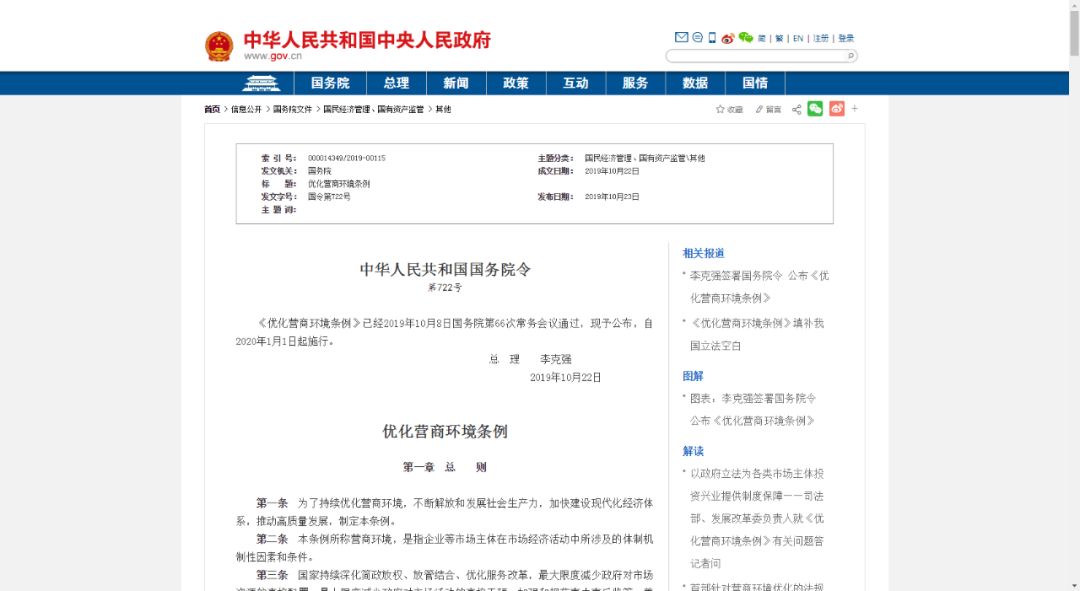Image resolution: width=1080 pixels, height=591 pixels.
Task: Click 其他 in breadcrumb
Action: [x=444, y=109]
